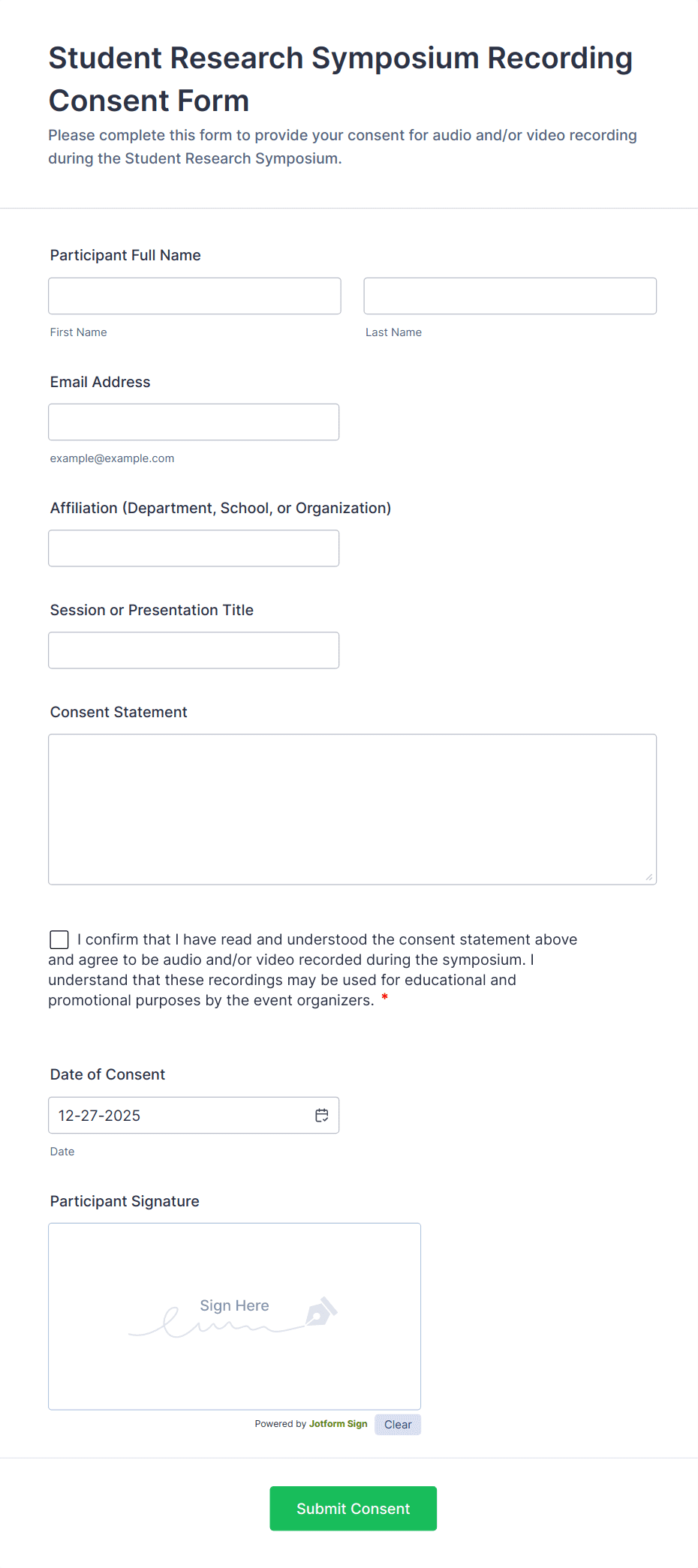Click the First Name input field
This screenshot has height=1568, width=698.
[x=194, y=296]
